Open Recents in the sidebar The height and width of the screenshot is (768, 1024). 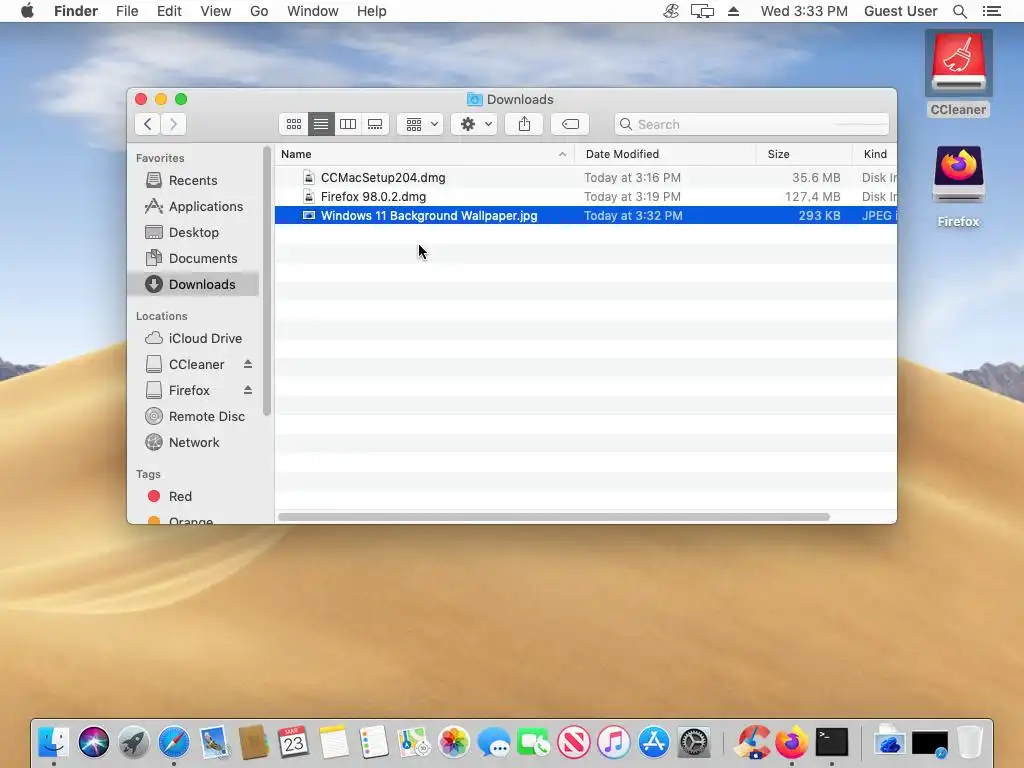click(x=193, y=180)
